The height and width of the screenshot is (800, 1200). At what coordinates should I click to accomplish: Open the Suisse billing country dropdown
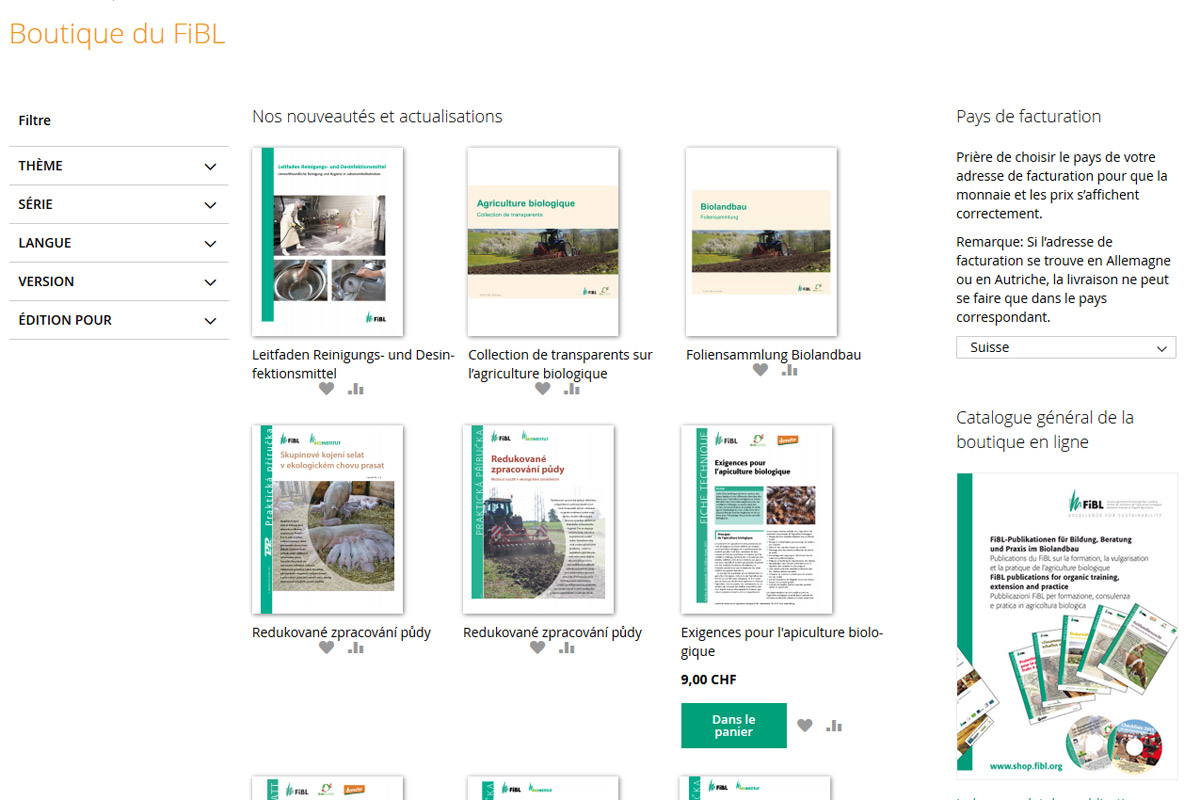coord(1066,348)
